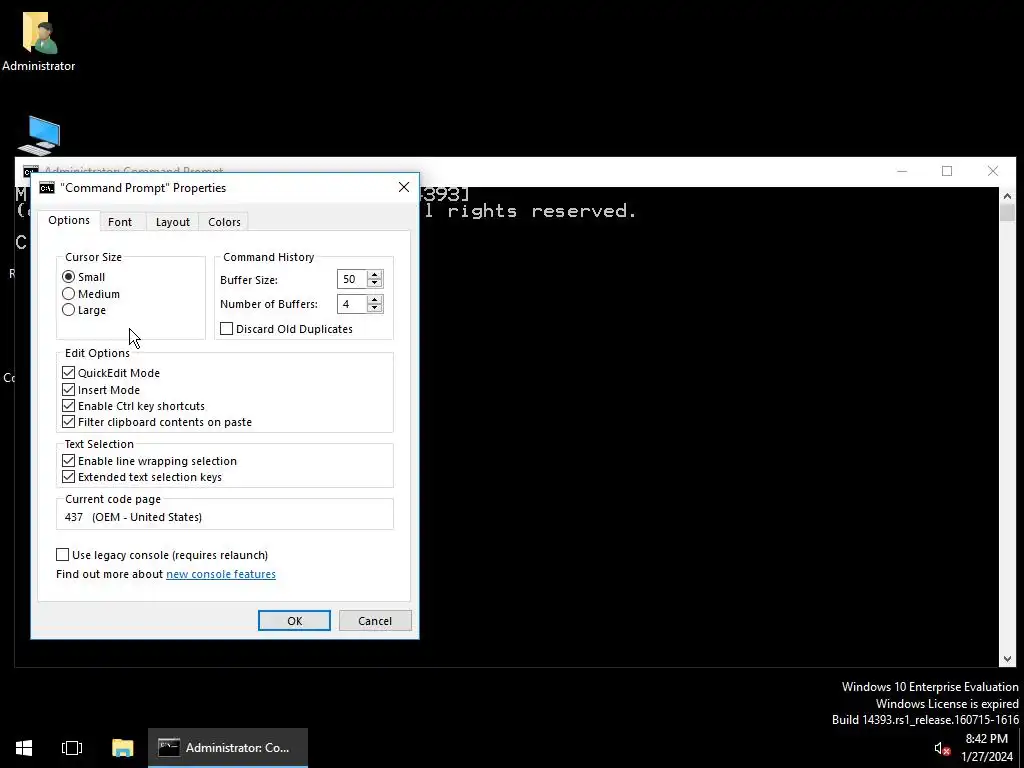Click the Command Prompt Properties title icon
This screenshot has height=768, width=1024.
[47, 188]
